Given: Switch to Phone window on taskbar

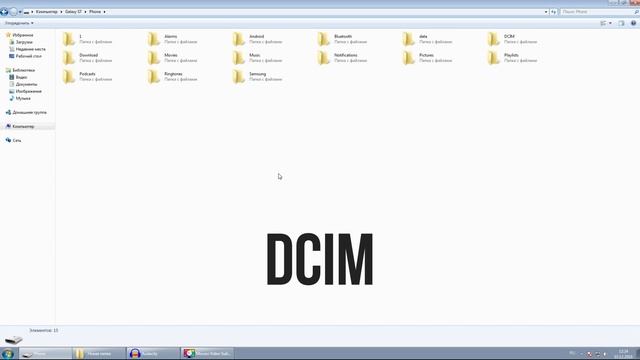Looking at the screenshot, I should click(x=45, y=353).
